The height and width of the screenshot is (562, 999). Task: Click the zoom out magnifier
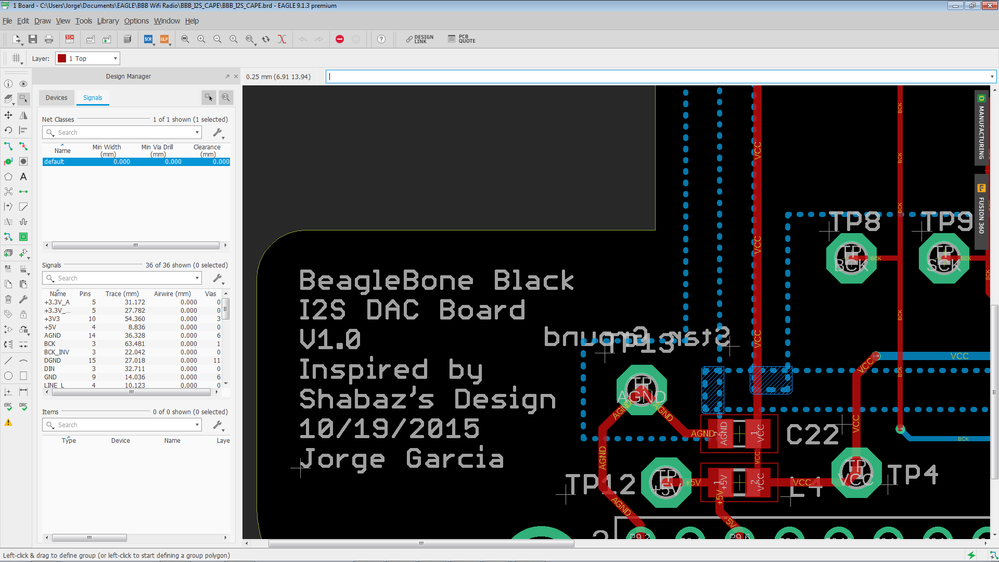[x=217, y=40]
